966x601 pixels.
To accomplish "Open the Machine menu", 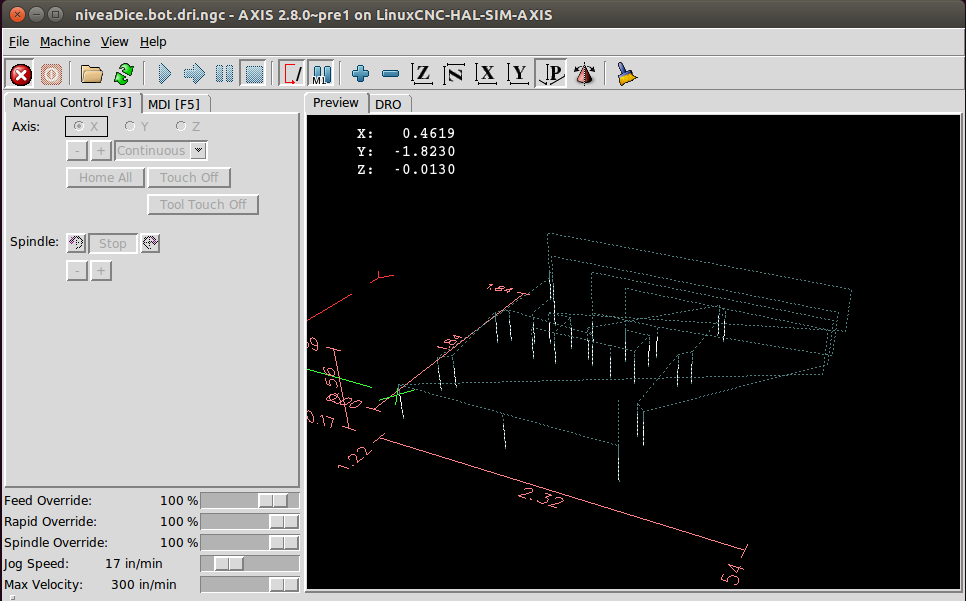I will point(65,42).
